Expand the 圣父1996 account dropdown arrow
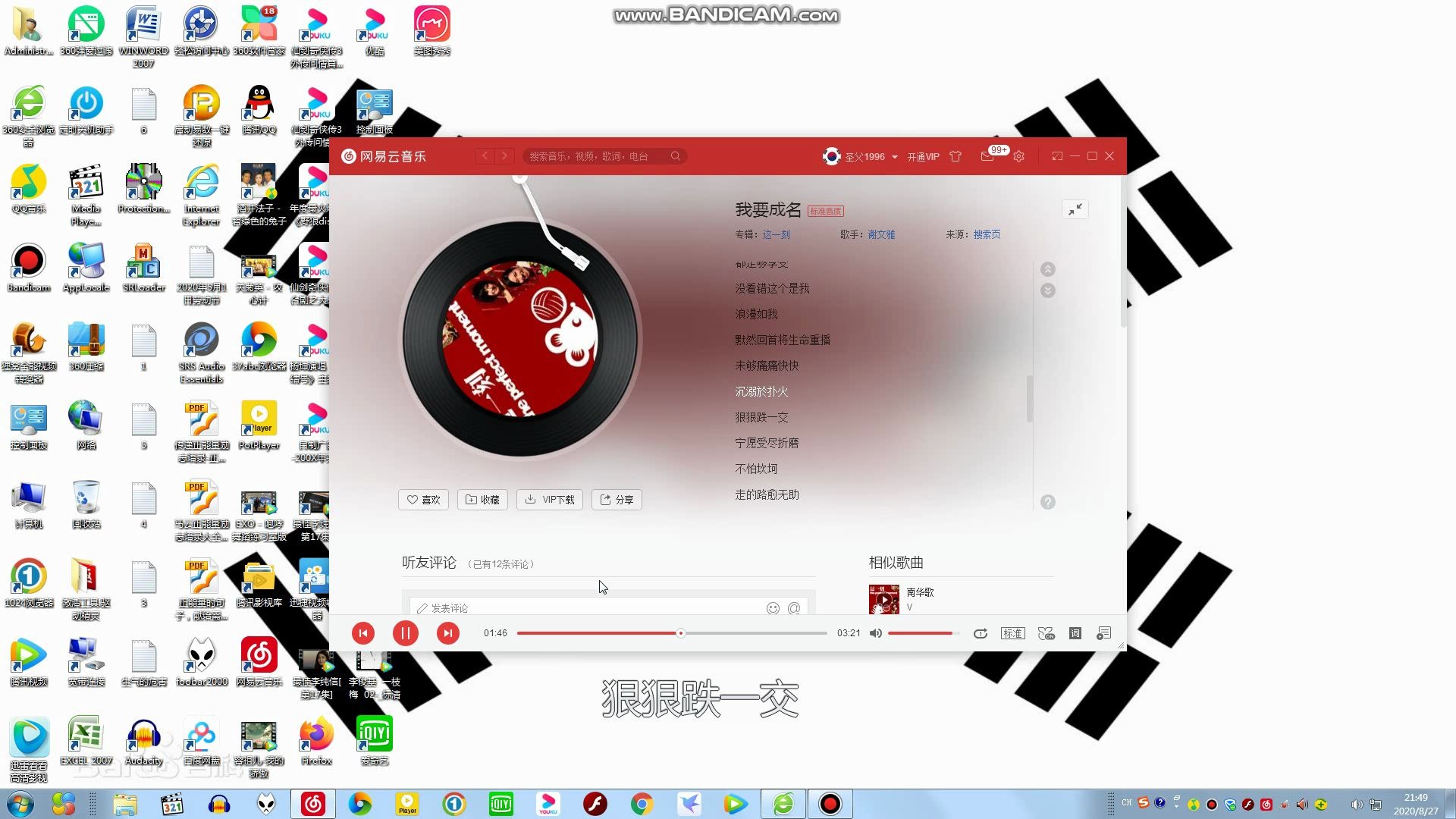The image size is (1456, 819). pos(895,157)
